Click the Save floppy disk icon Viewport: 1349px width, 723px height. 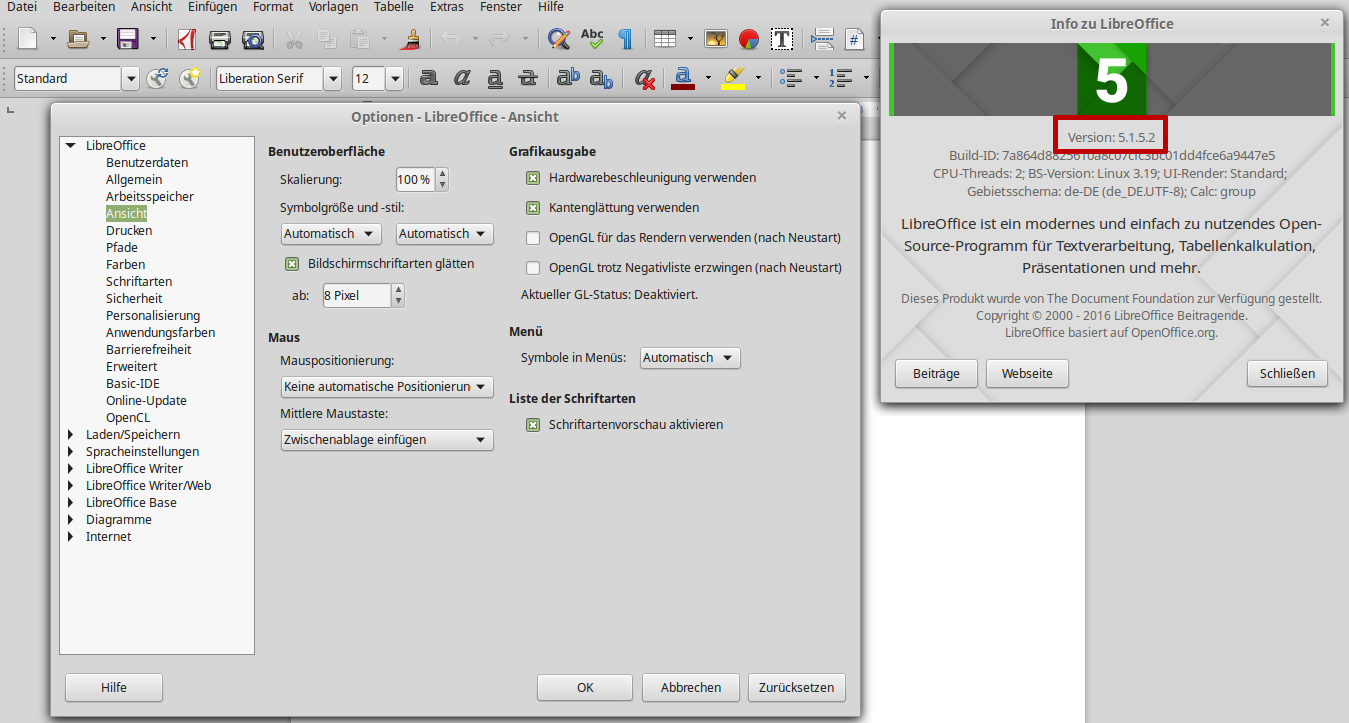click(128, 39)
